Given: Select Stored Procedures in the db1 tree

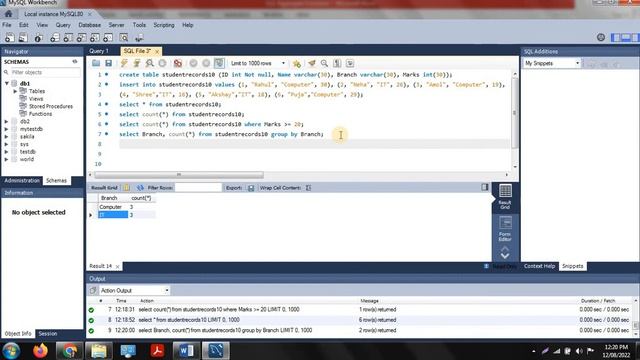Looking at the screenshot, I should pos(51,106).
